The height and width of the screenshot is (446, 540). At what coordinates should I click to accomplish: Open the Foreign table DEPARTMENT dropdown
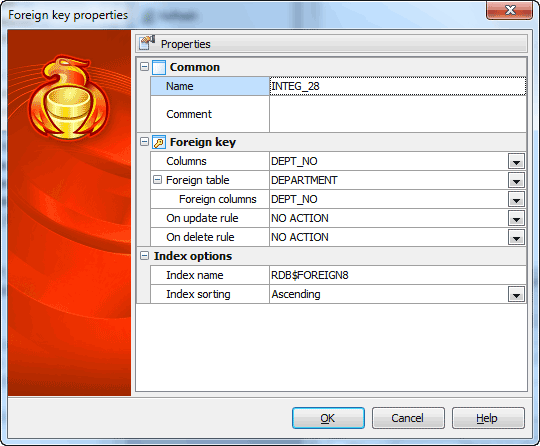516,180
